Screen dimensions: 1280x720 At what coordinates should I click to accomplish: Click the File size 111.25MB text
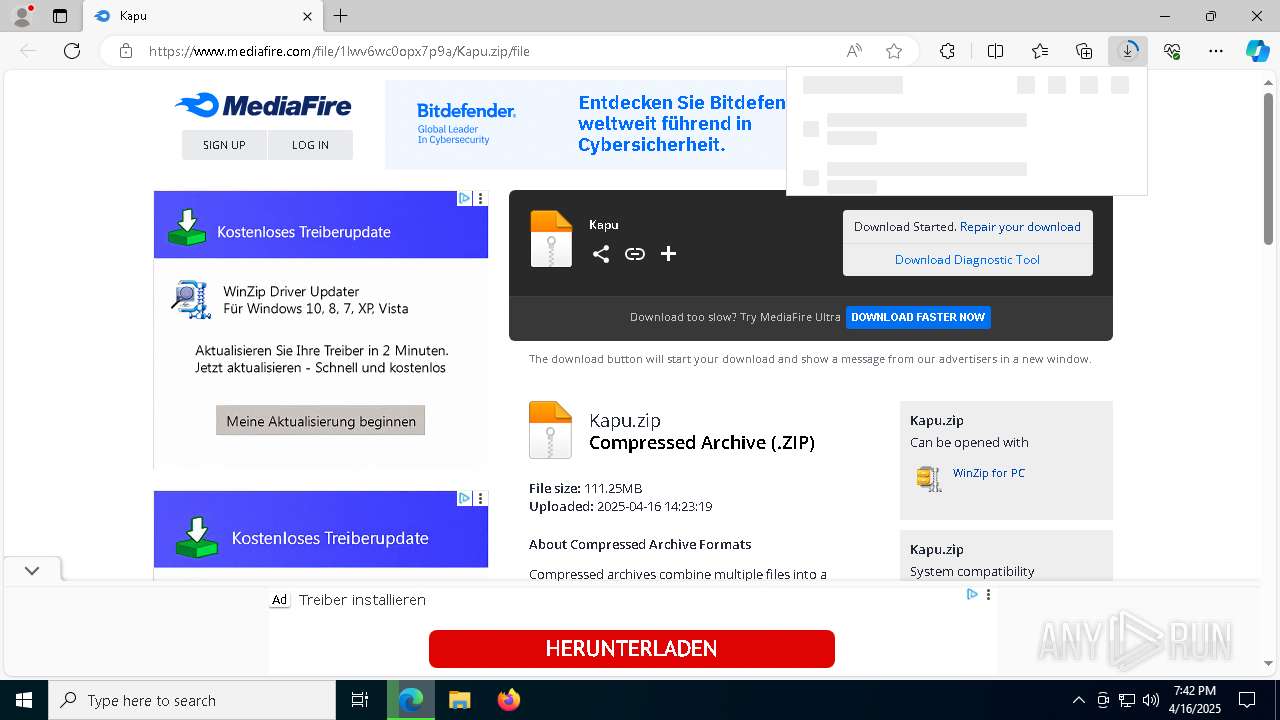(585, 489)
